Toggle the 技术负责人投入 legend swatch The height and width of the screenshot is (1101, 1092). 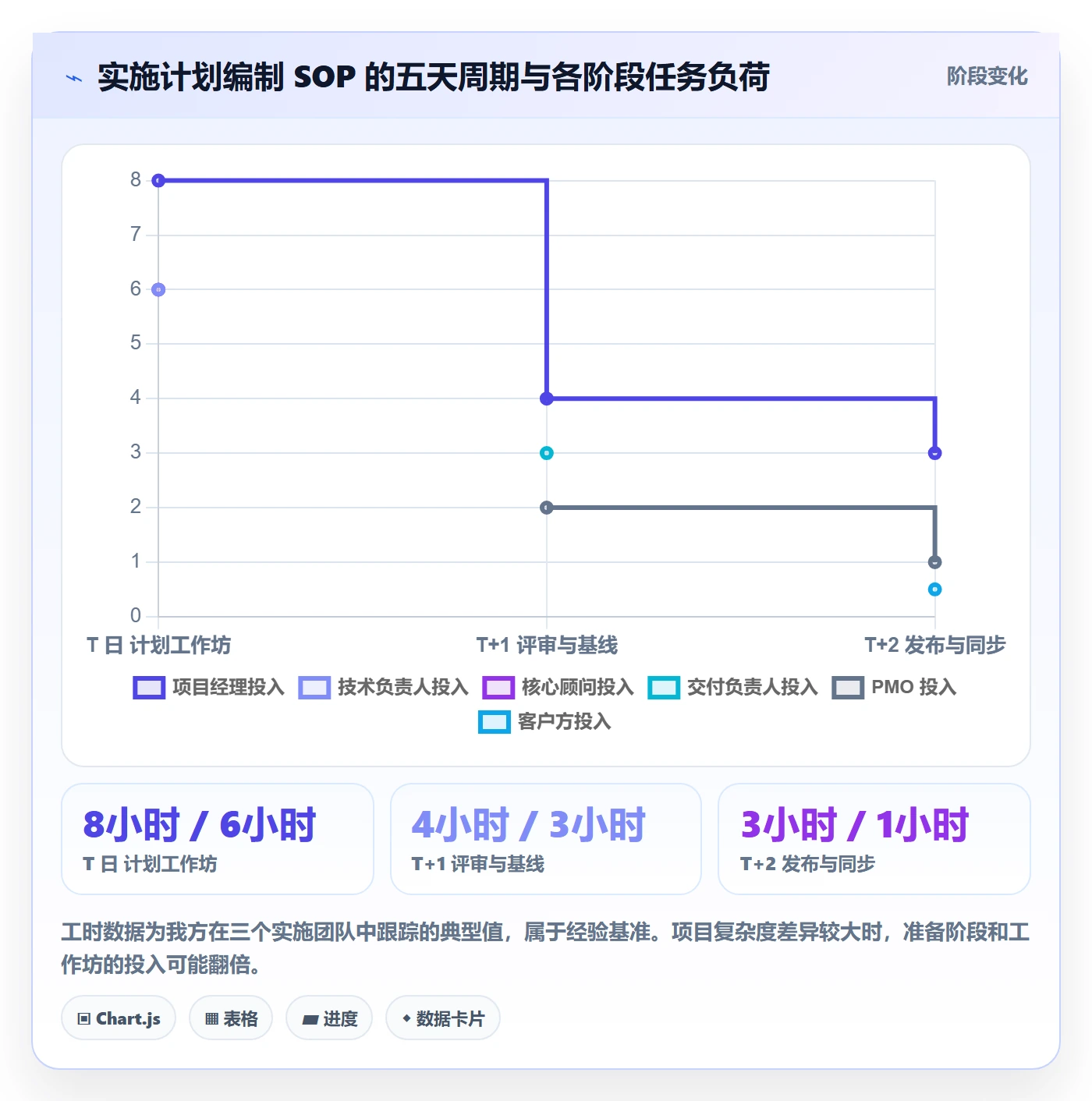pos(314,688)
